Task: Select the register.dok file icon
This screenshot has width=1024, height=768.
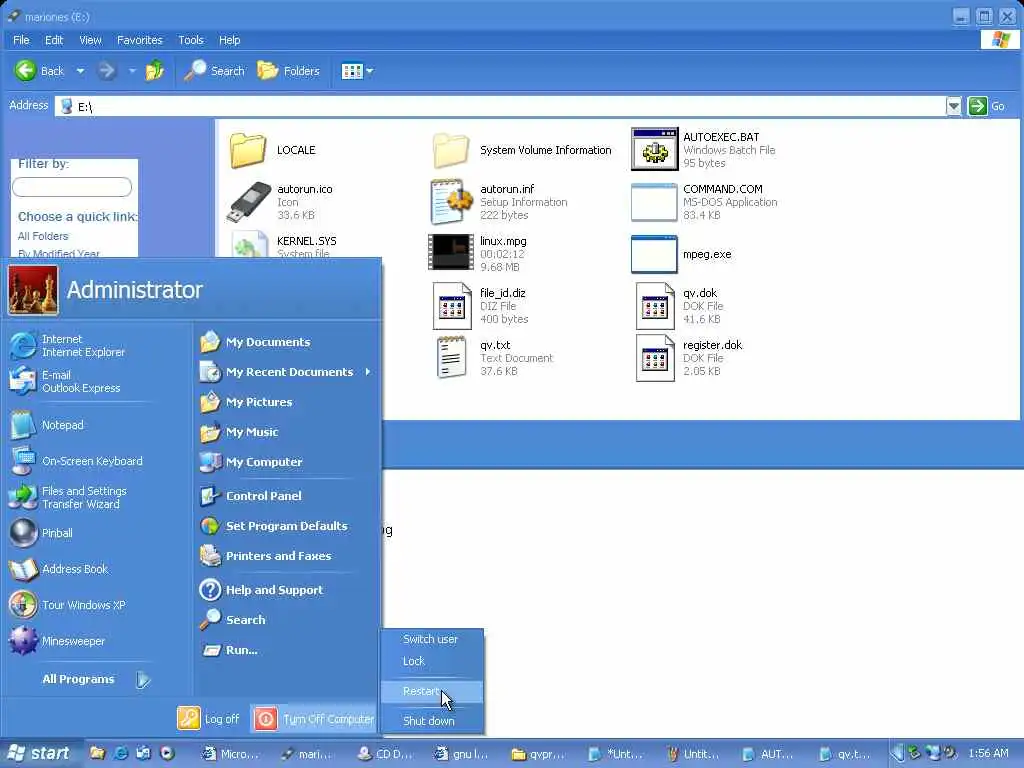Action: [x=656, y=358]
